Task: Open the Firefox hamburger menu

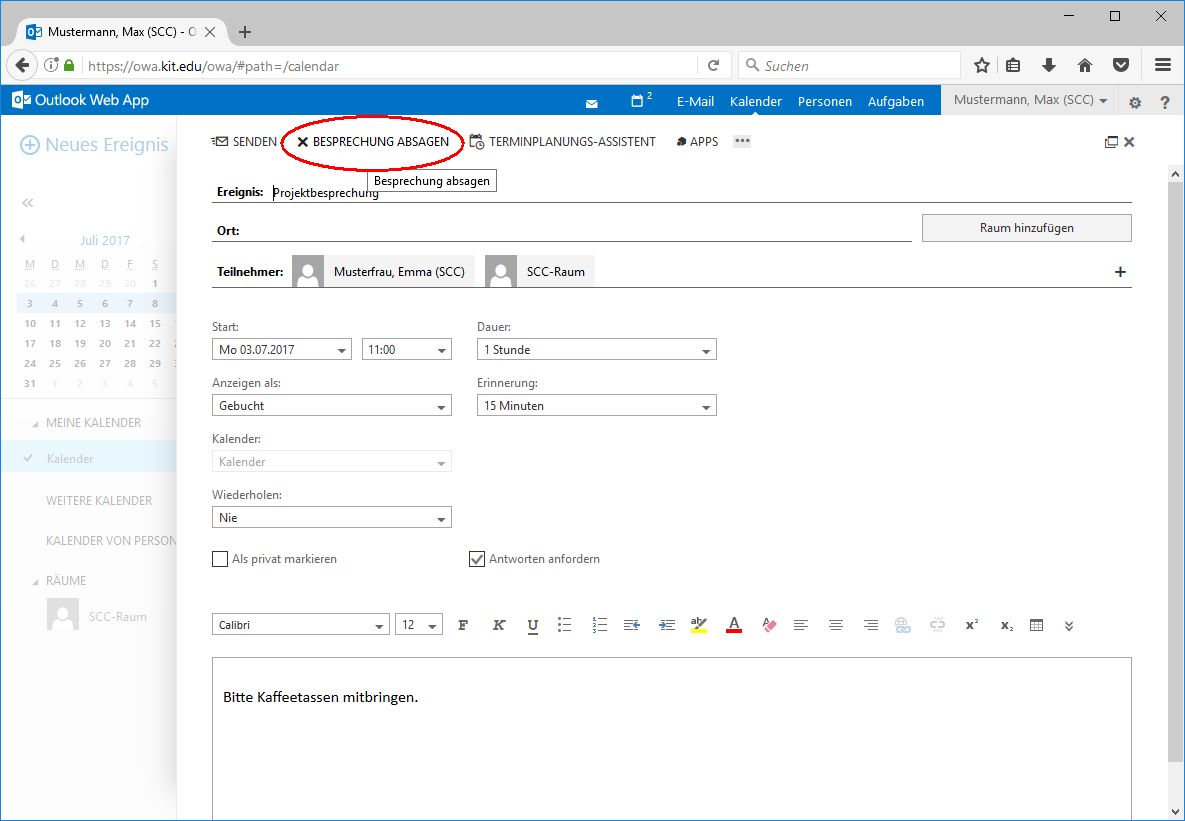Action: point(1163,66)
